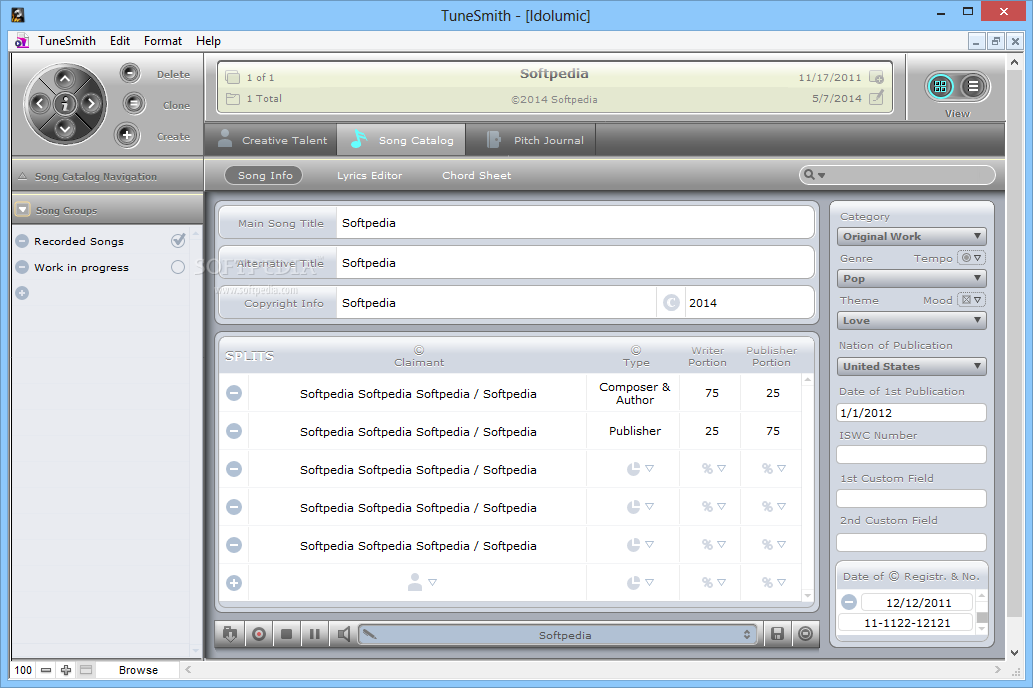Click the copyright year field 2014
Image resolution: width=1033 pixels, height=688 pixels.
pos(749,303)
